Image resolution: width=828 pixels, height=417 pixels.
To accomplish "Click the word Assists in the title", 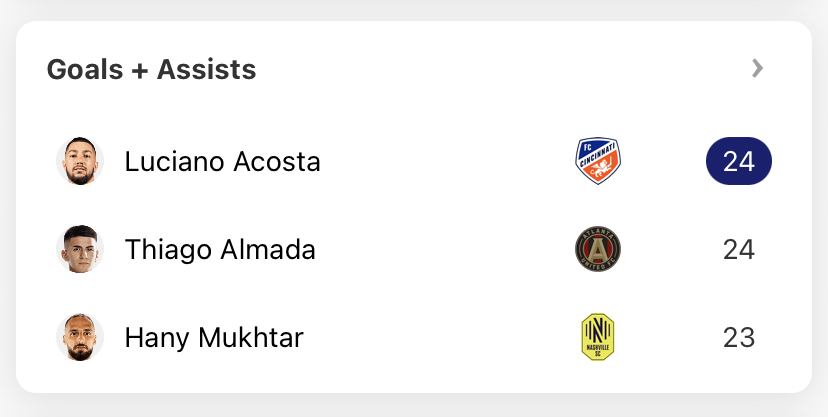I will pos(206,69).
